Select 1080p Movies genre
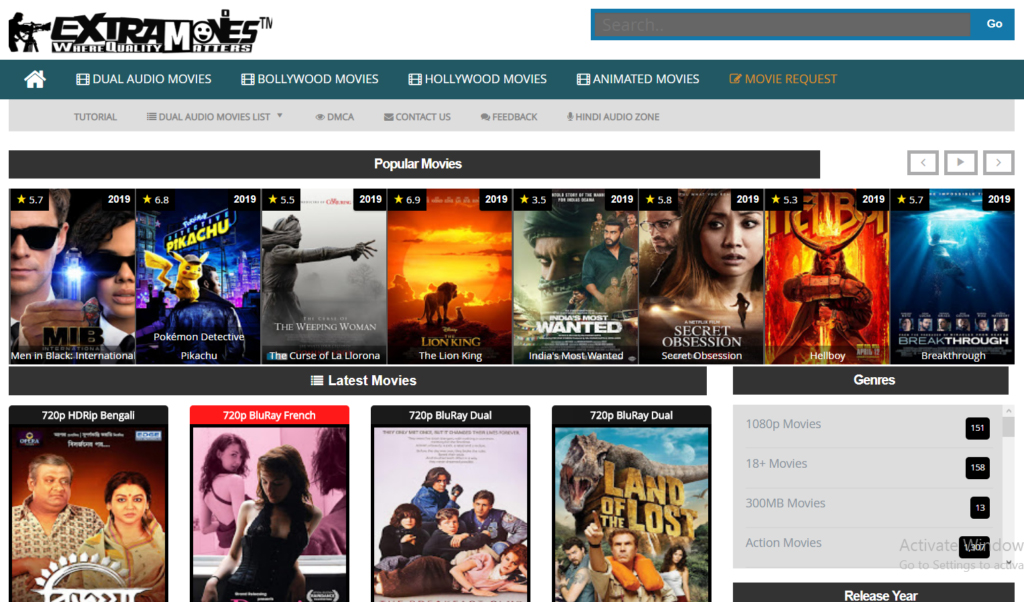This screenshot has height=602, width=1024. [x=783, y=424]
